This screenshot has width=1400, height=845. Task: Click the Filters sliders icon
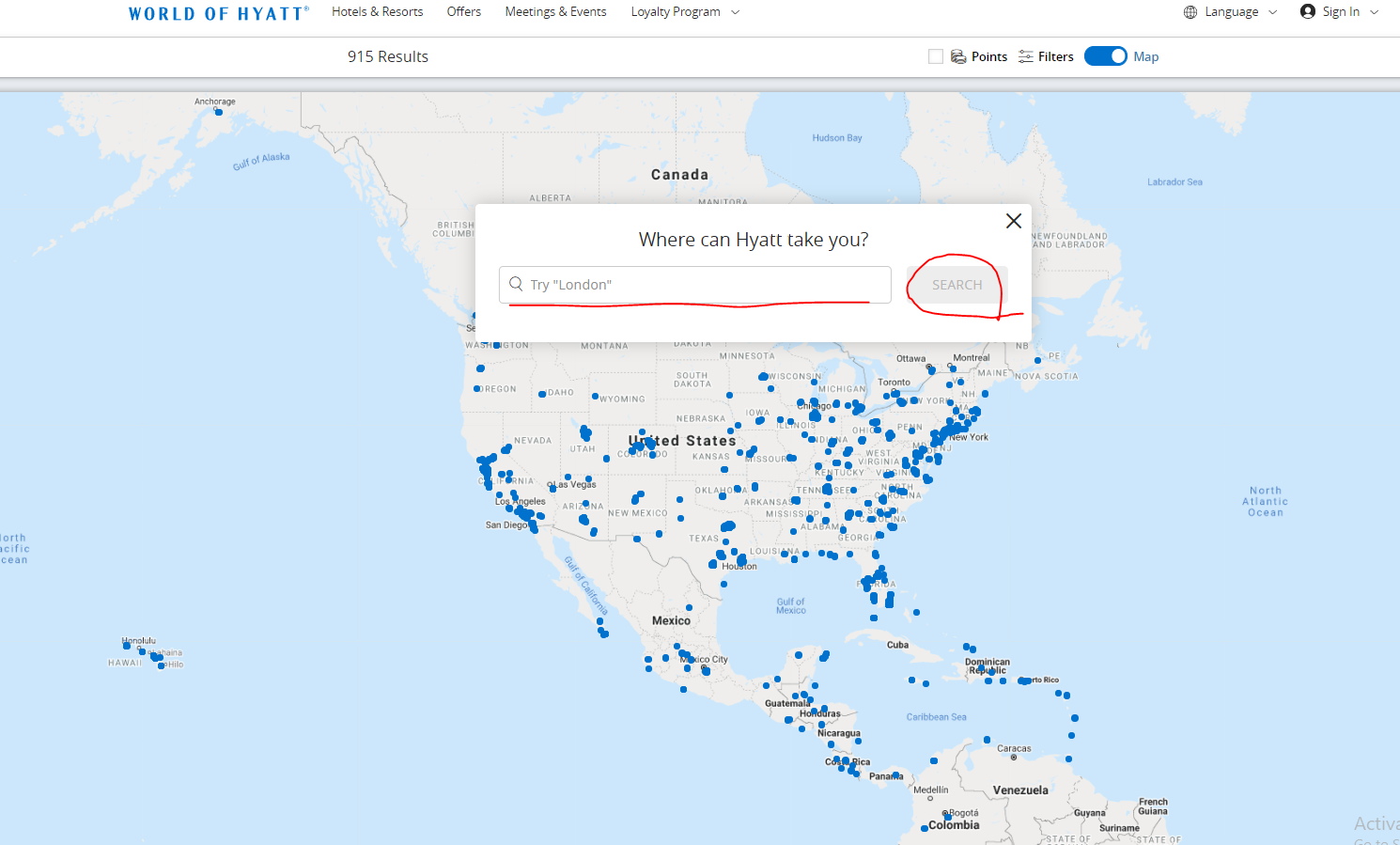coord(1026,56)
